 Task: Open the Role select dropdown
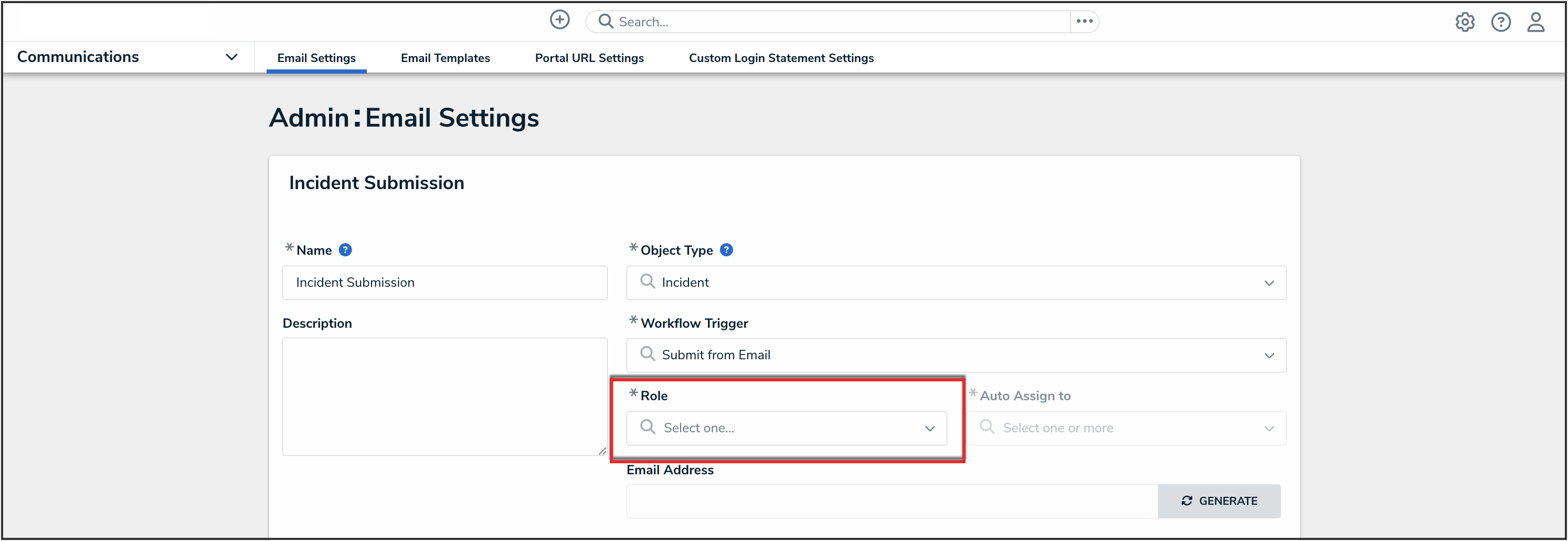click(x=786, y=428)
